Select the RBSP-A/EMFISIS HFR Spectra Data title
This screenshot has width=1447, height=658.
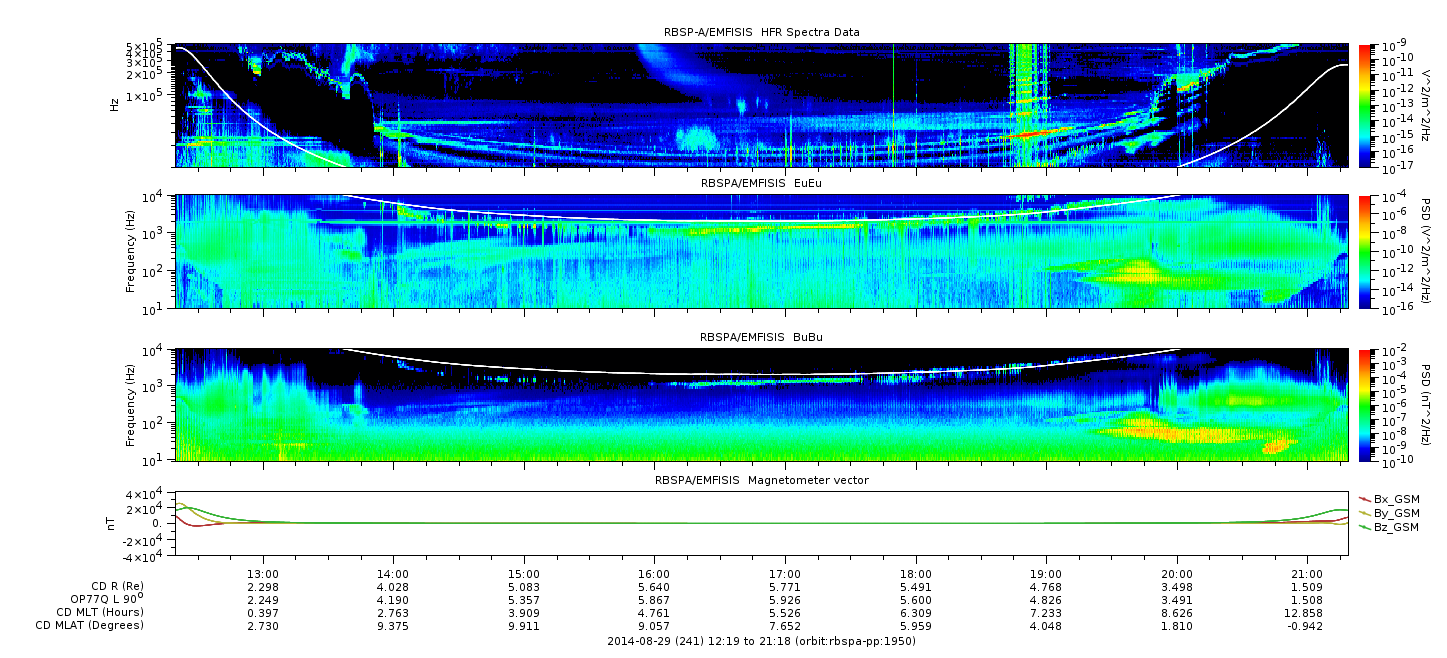[761, 32]
